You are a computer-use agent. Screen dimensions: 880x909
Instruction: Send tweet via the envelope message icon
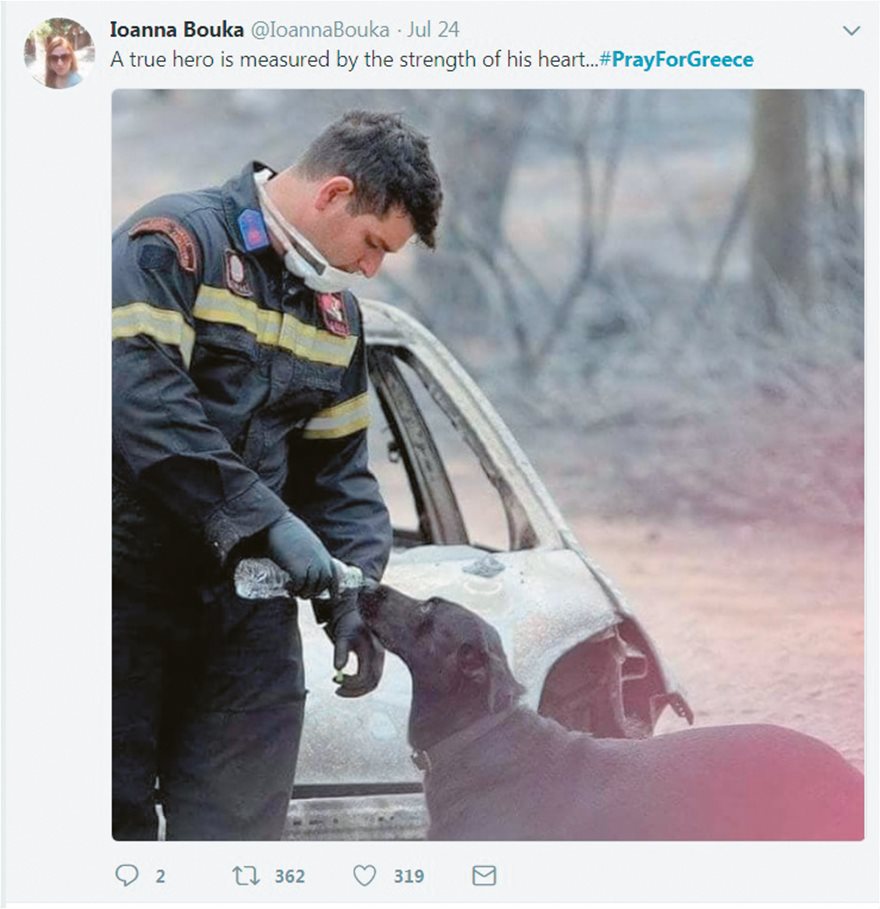pyautogui.click(x=484, y=875)
